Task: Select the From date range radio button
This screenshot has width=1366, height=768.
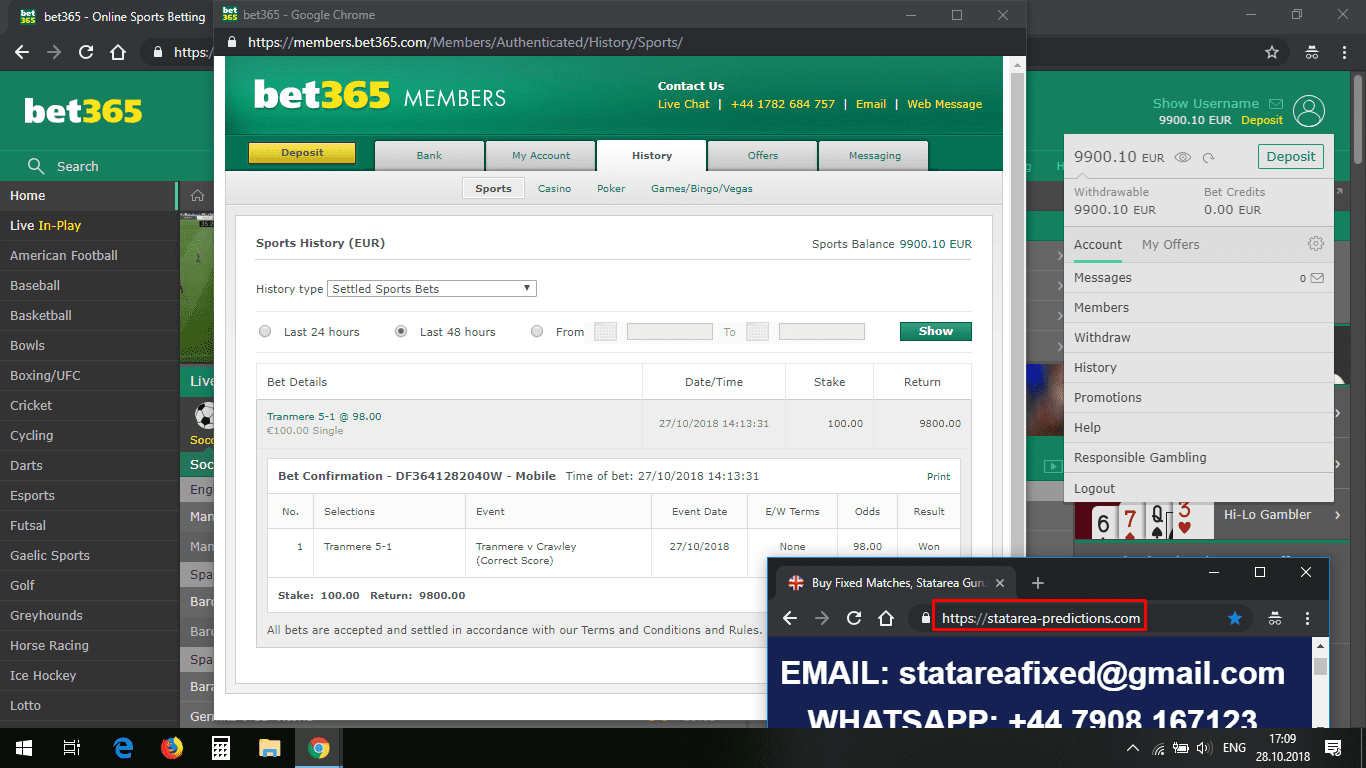Action: click(x=537, y=331)
